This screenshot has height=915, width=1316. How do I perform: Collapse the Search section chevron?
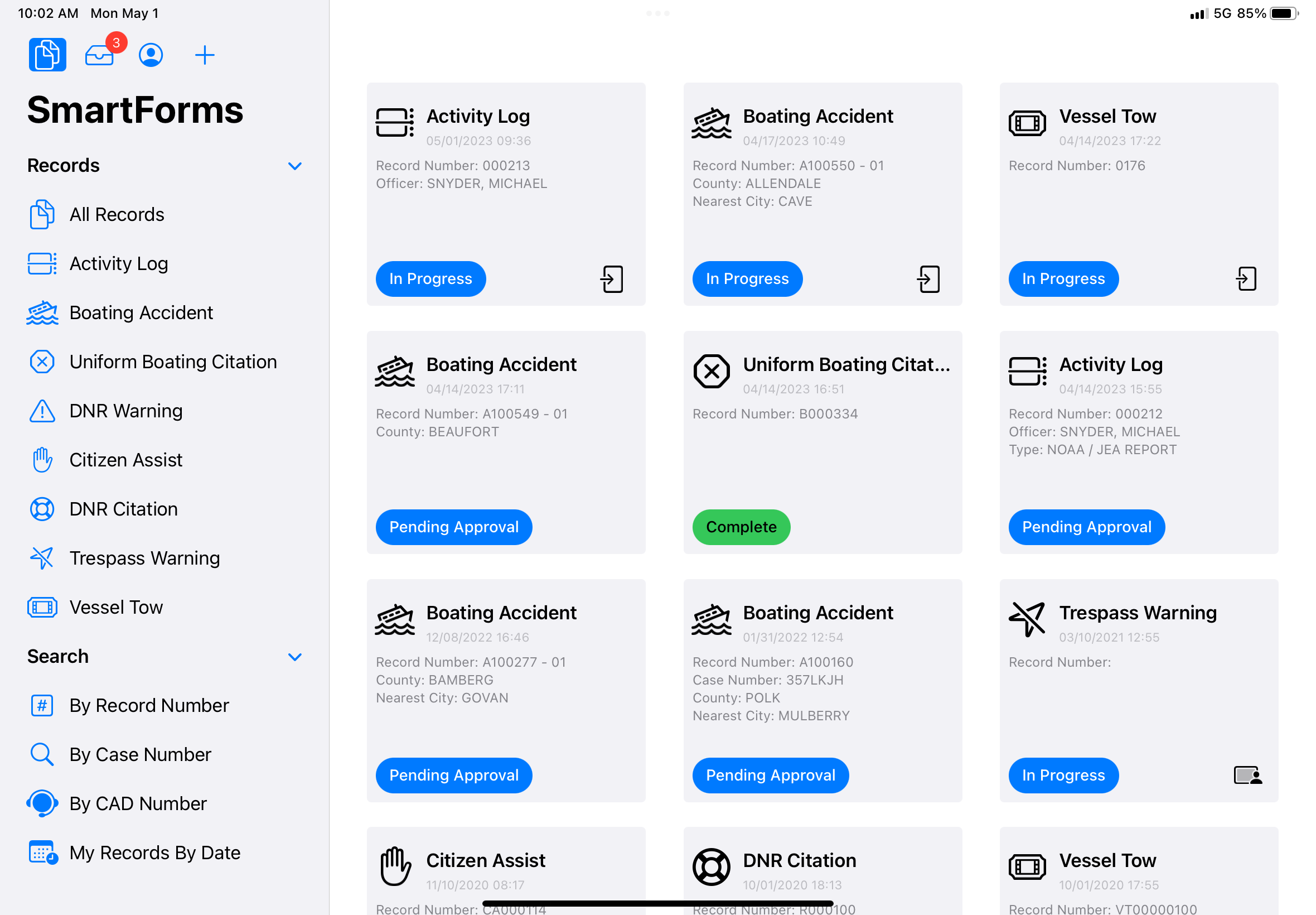(x=294, y=657)
